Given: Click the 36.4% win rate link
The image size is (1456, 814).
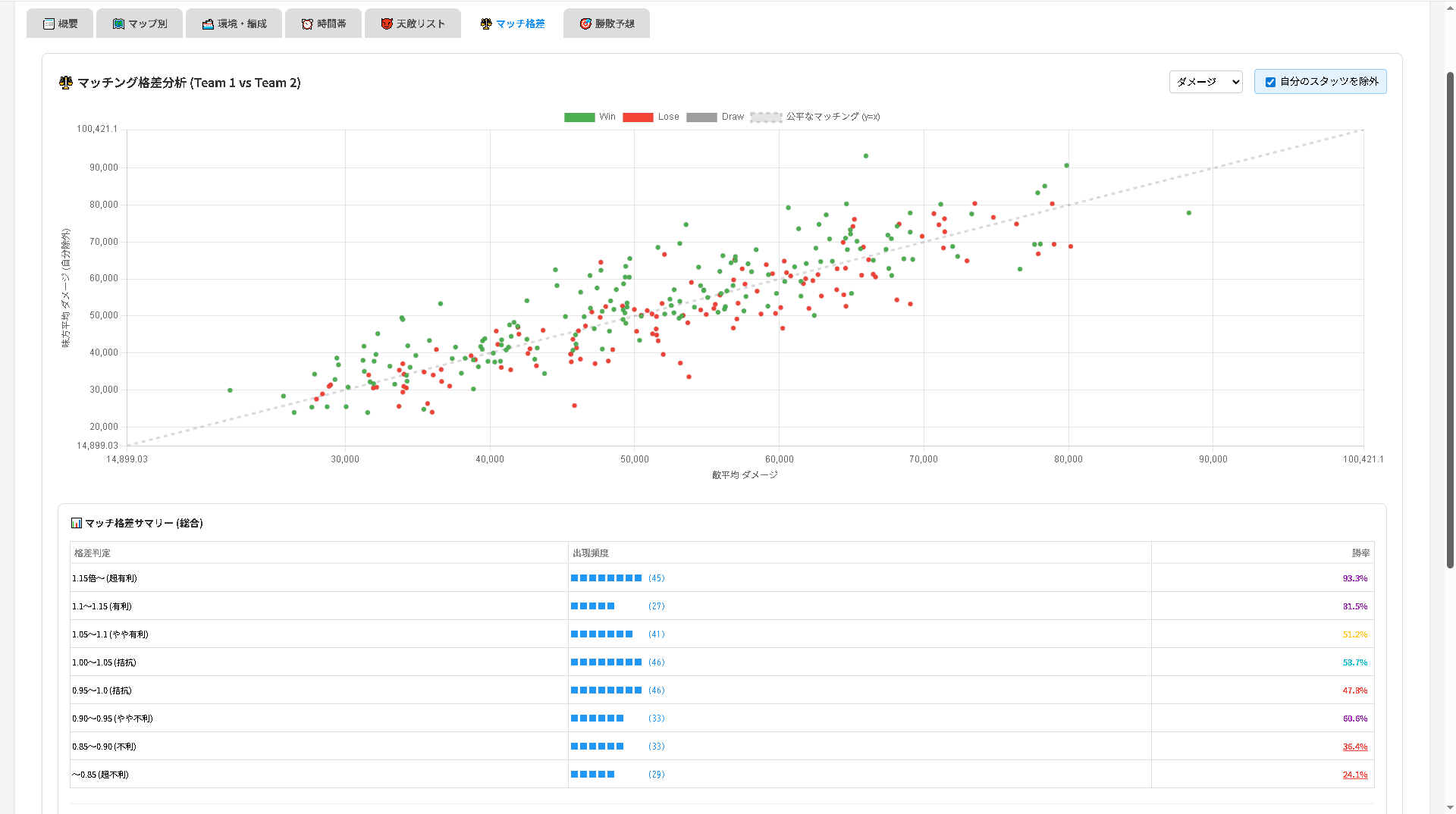Looking at the screenshot, I should (1354, 747).
